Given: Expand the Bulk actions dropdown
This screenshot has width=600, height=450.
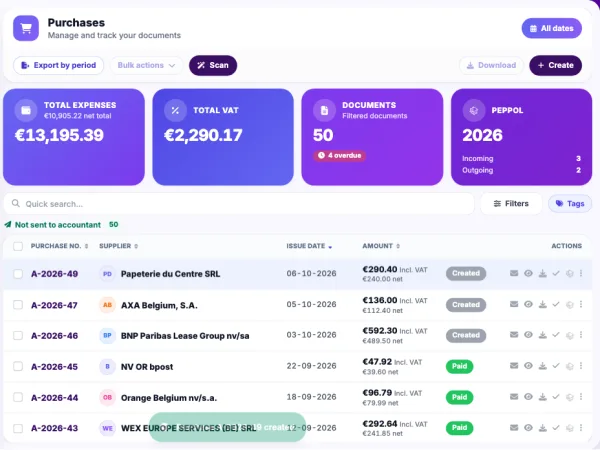Looking at the screenshot, I should [146, 65].
